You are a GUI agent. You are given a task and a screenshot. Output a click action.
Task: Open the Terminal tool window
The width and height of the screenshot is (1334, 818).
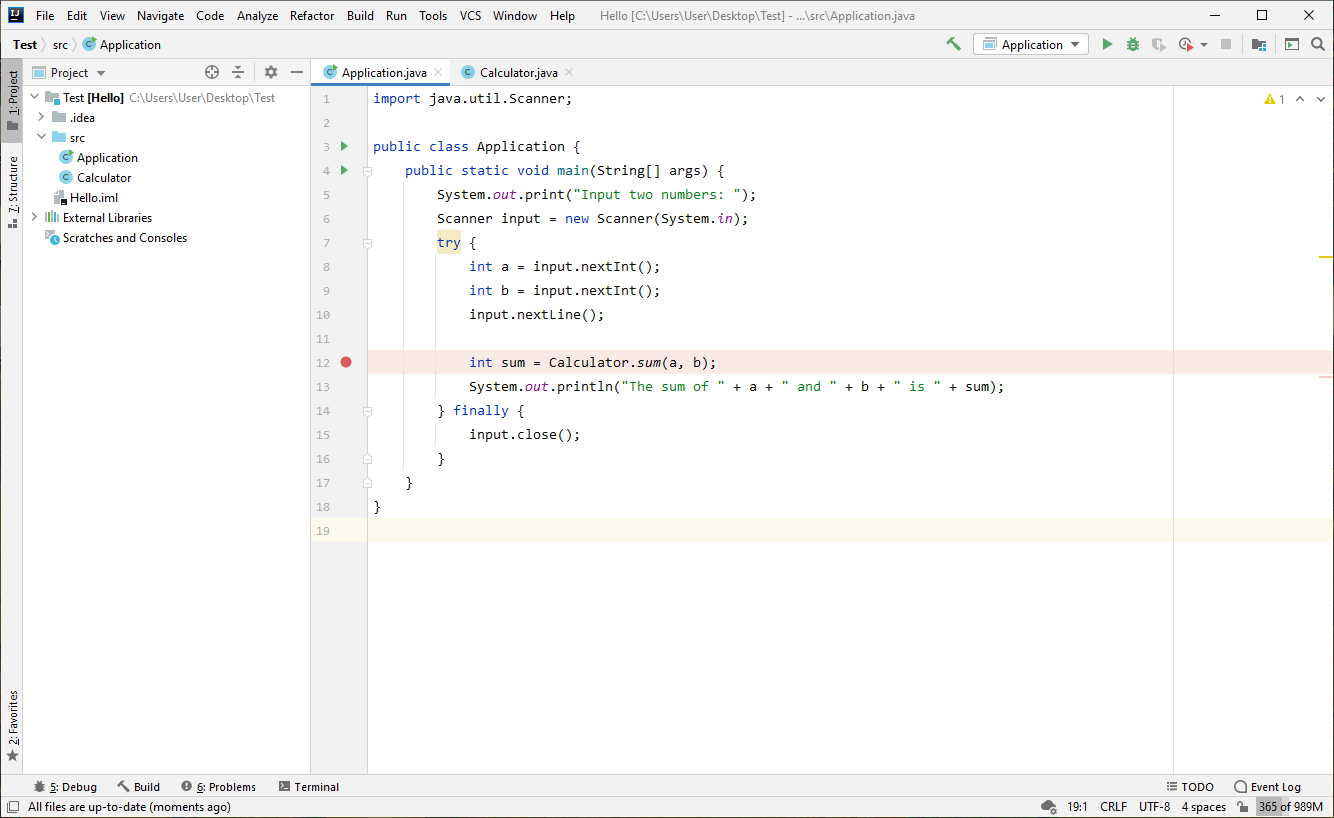(309, 787)
